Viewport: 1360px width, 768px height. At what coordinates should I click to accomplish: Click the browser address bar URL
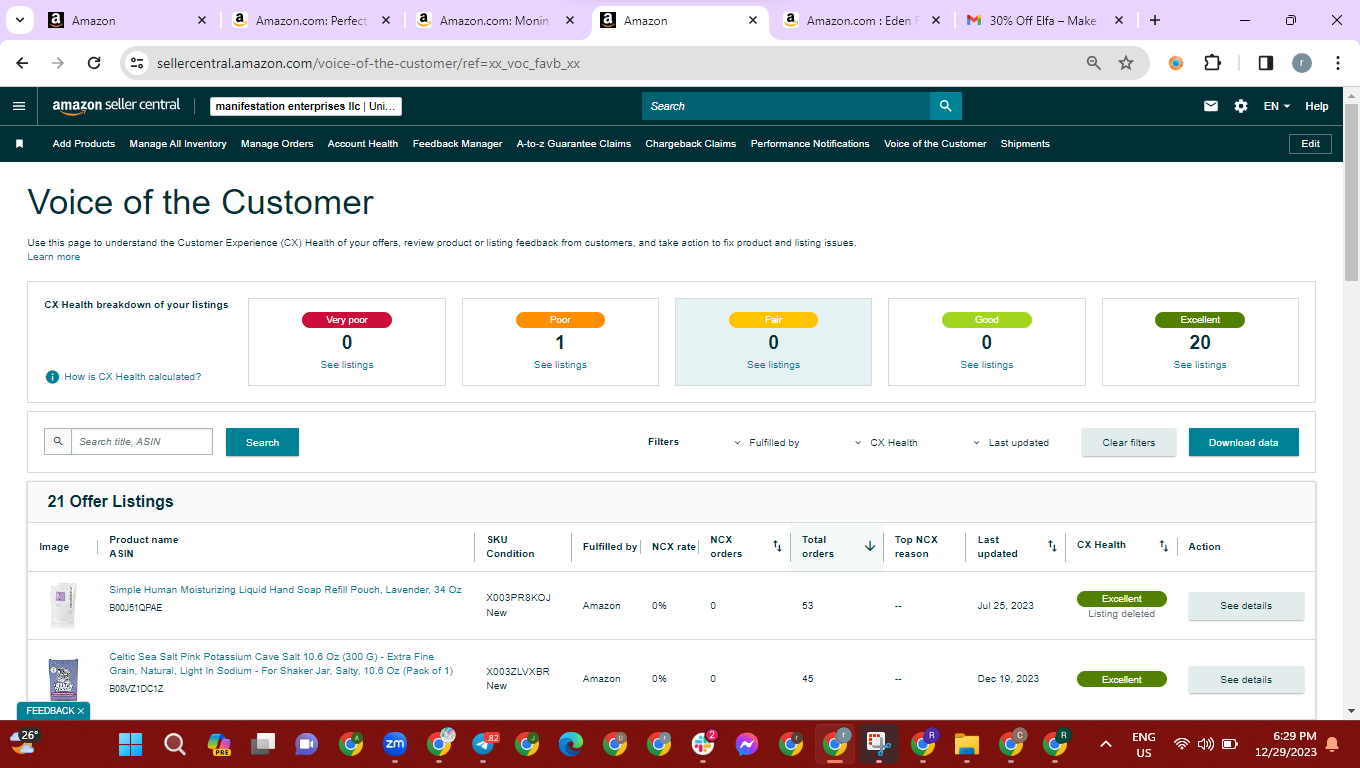tap(369, 63)
